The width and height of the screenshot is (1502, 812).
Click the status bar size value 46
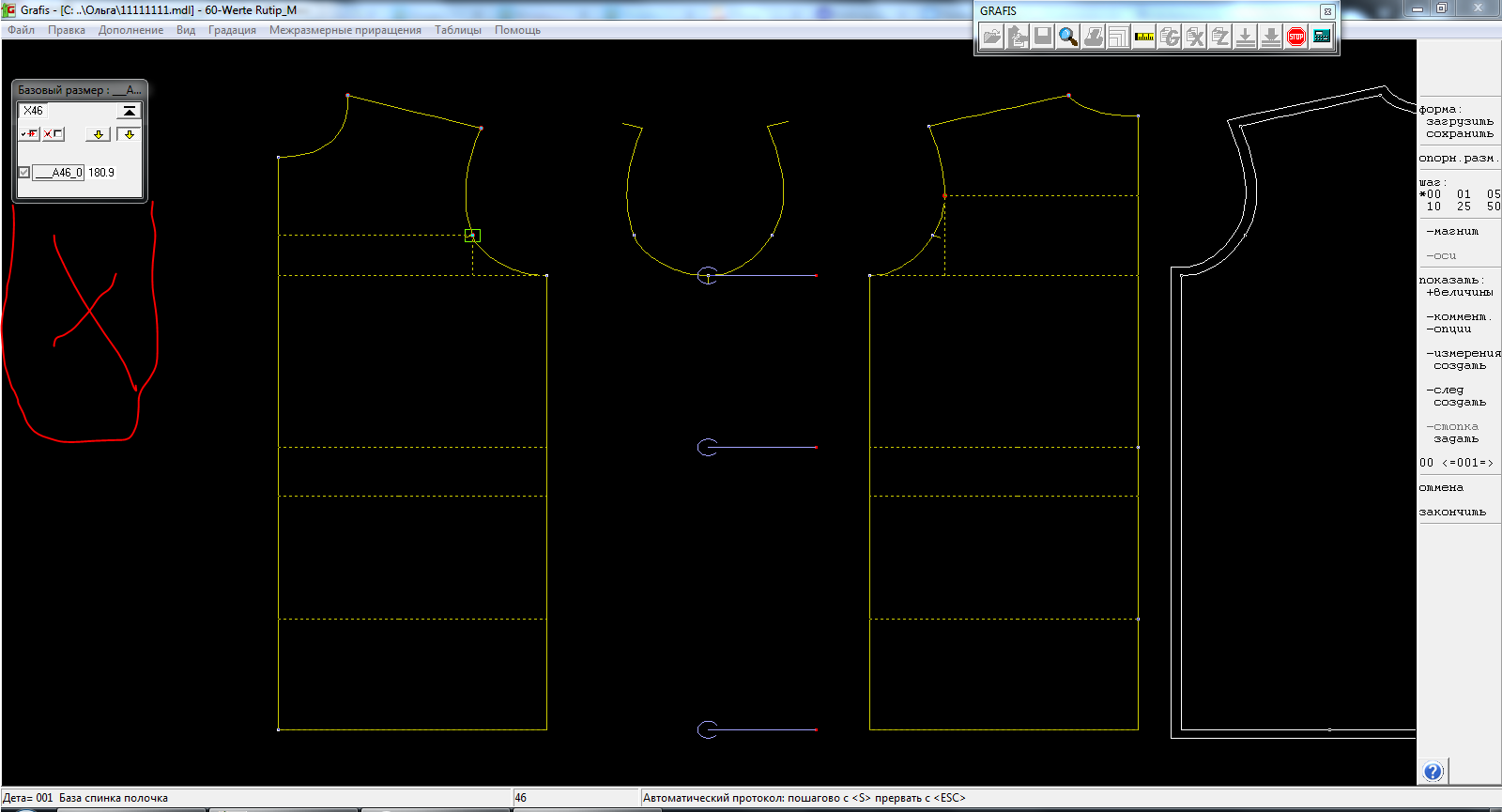[521, 798]
